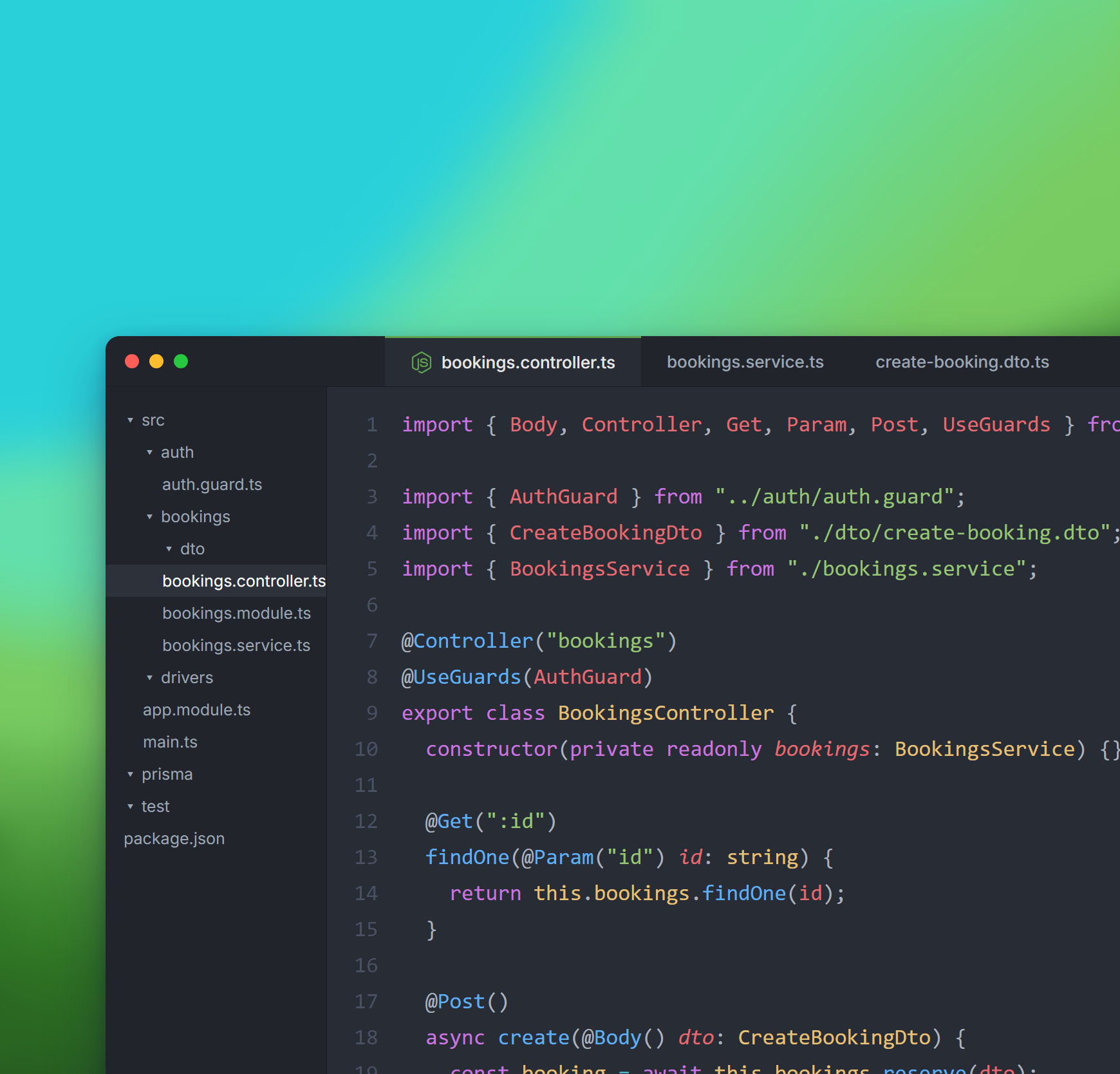Toggle the drivers folder arrow
The width and height of the screenshot is (1120, 1074).
click(x=150, y=678)
